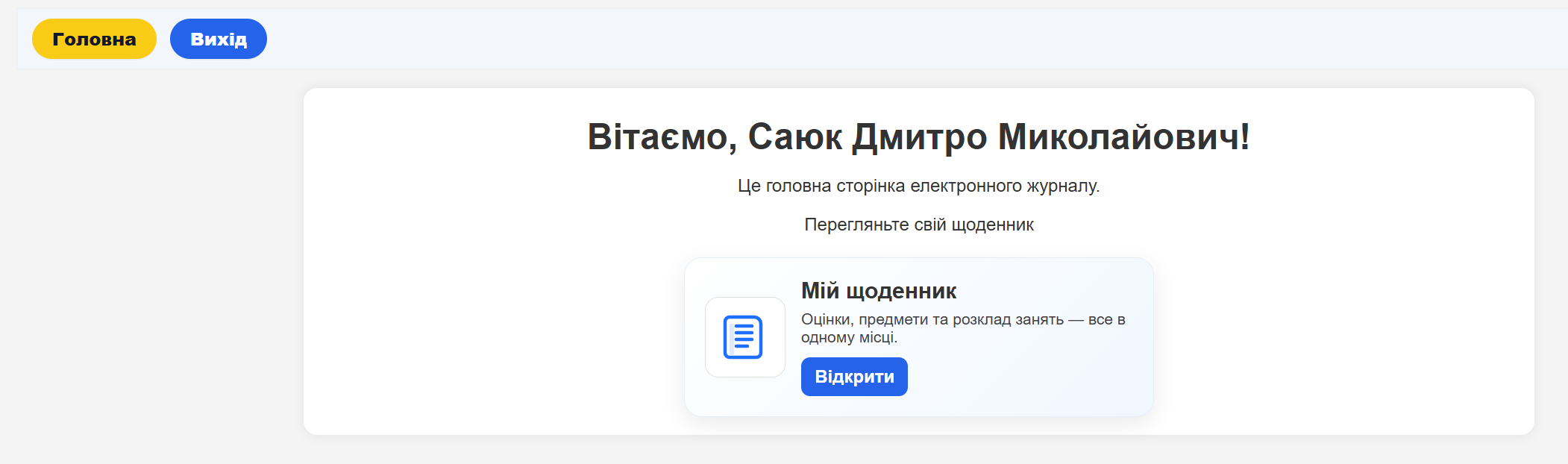Click empty navigation bar area right of Вихід
Image resolution: width=1568 pixels, height=464 pixels.
tap(895, 39)
